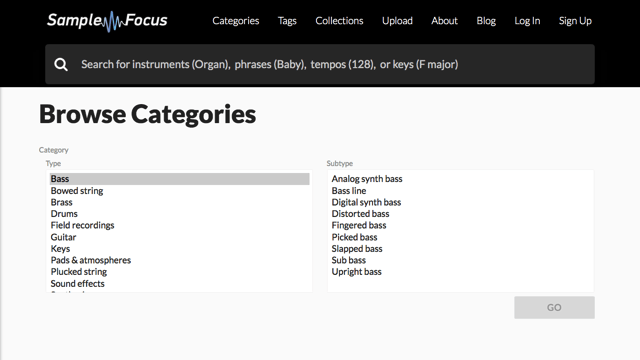This screenshot has height=360, width=640.
Task: Open the Upload link
Action: pyautogui.click(x=397, y=21)
